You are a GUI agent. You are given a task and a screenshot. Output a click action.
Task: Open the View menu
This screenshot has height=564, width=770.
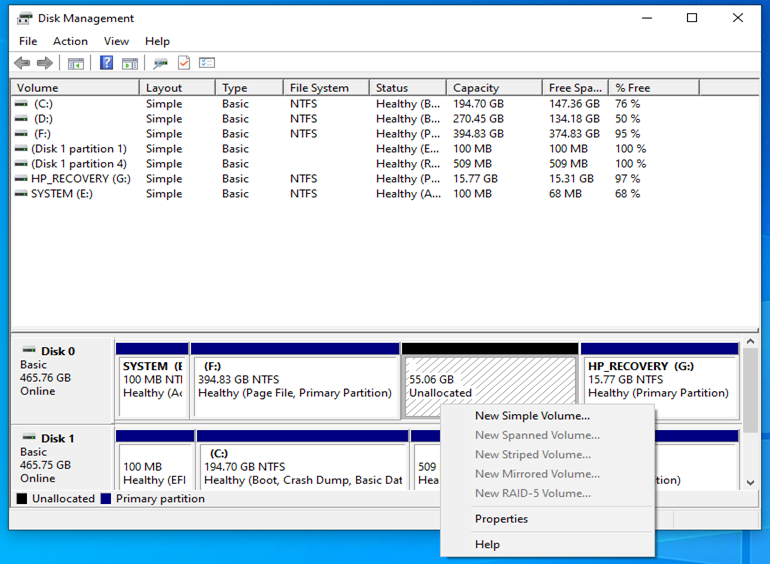point(116,41)
